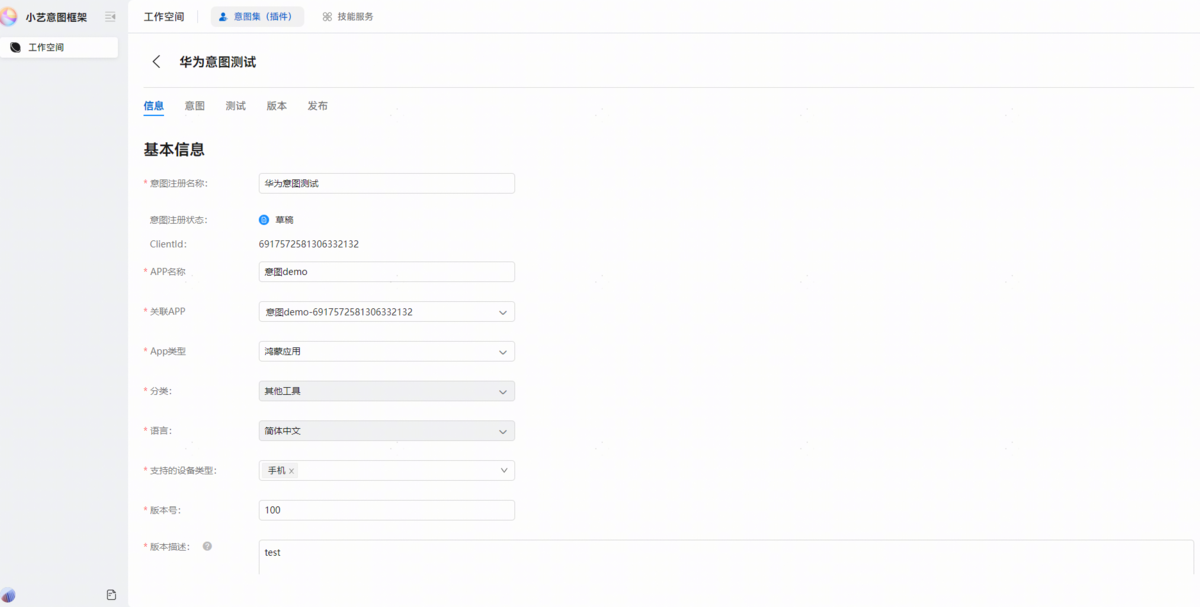This screenshot has width=1200, height=607.
Task: Click the user avatar at bottom left
Action: 9,595
